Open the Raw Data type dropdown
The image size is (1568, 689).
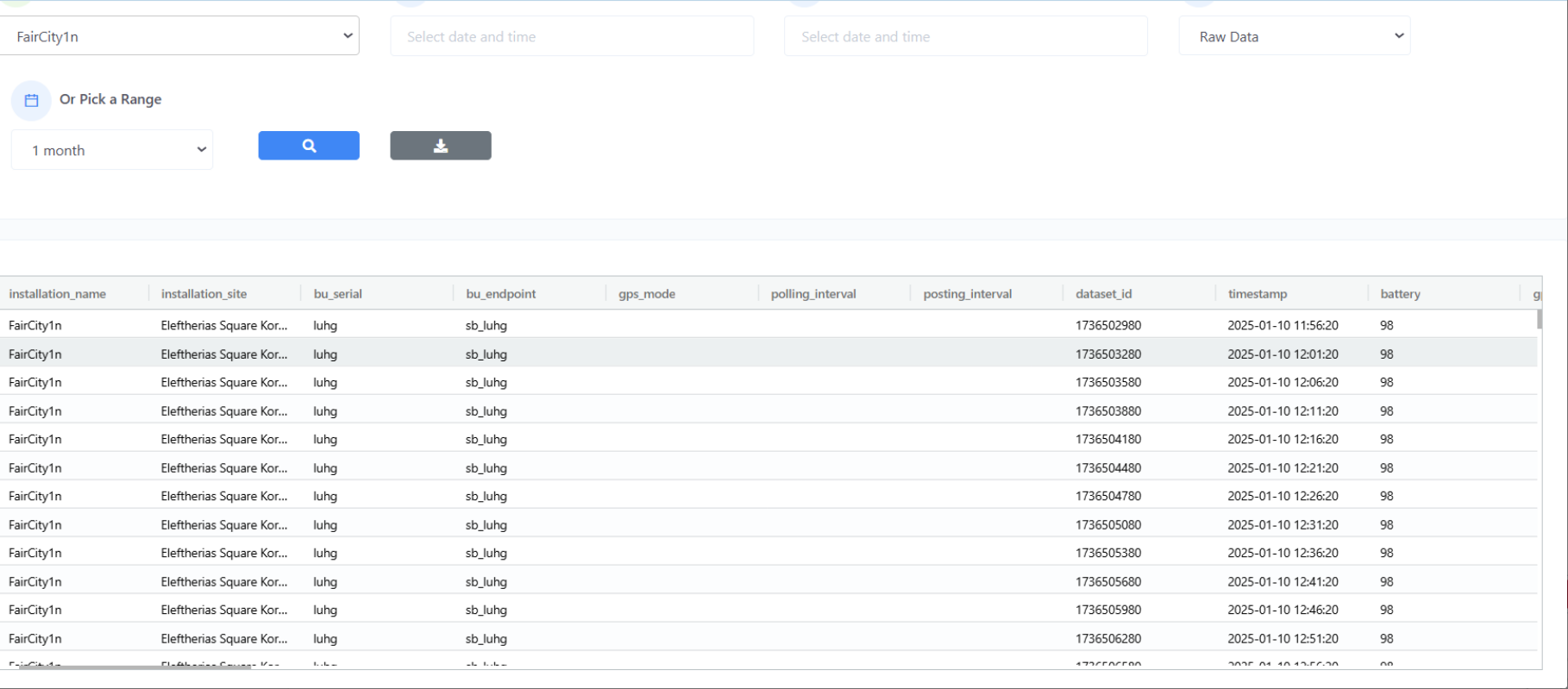coord(1294,36)
